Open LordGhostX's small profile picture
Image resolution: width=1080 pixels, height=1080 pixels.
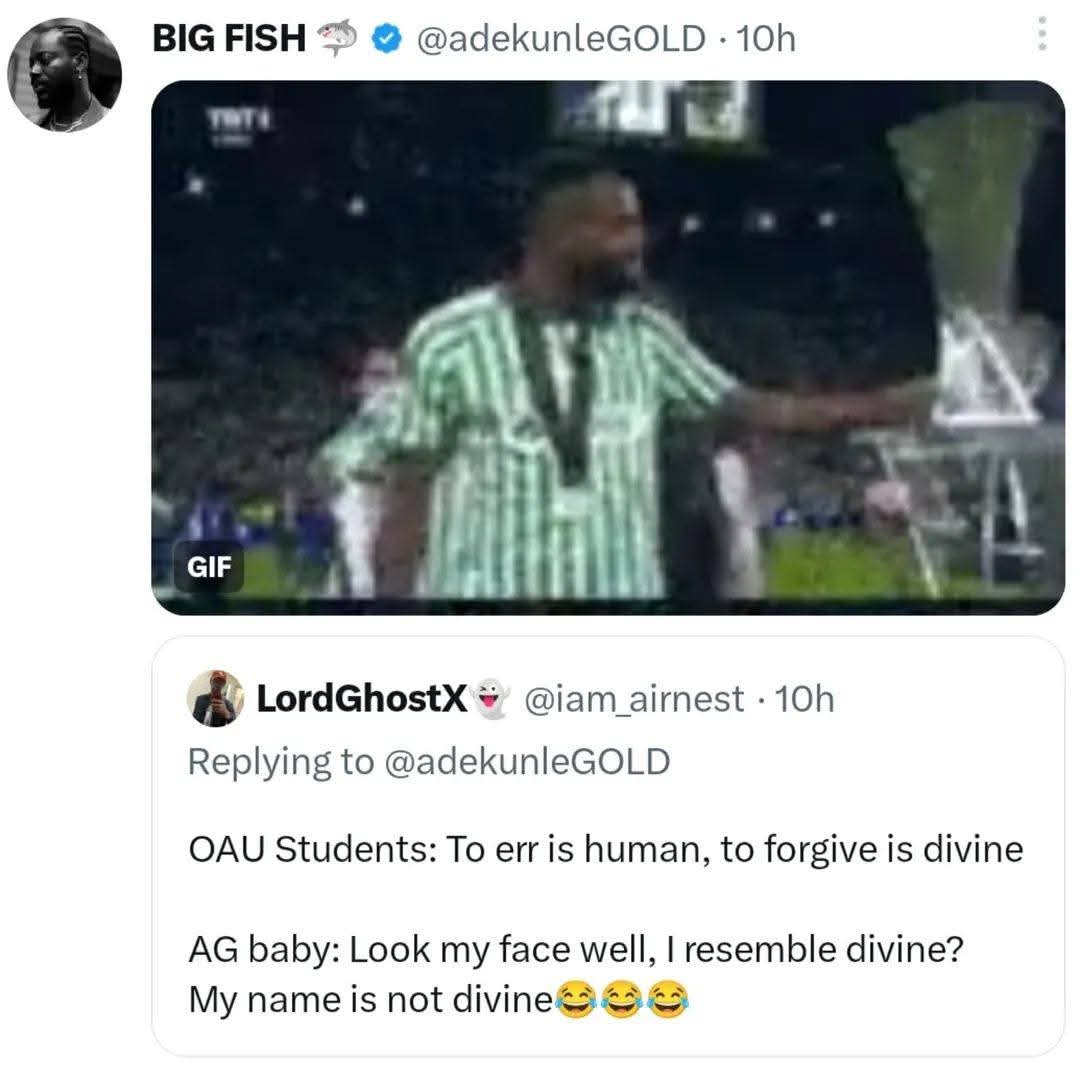pos(215,698)
